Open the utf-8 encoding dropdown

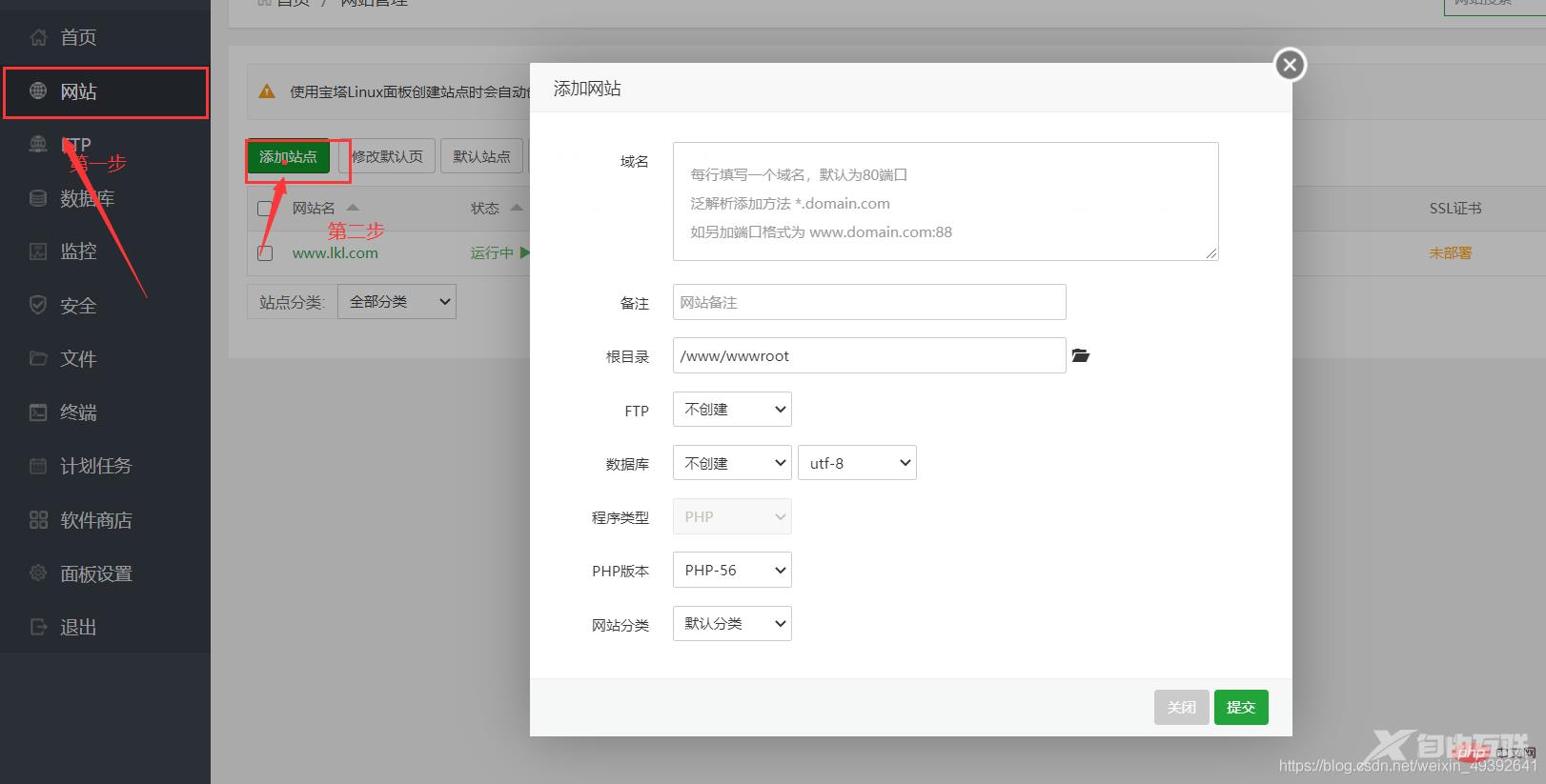pos(857,463)
